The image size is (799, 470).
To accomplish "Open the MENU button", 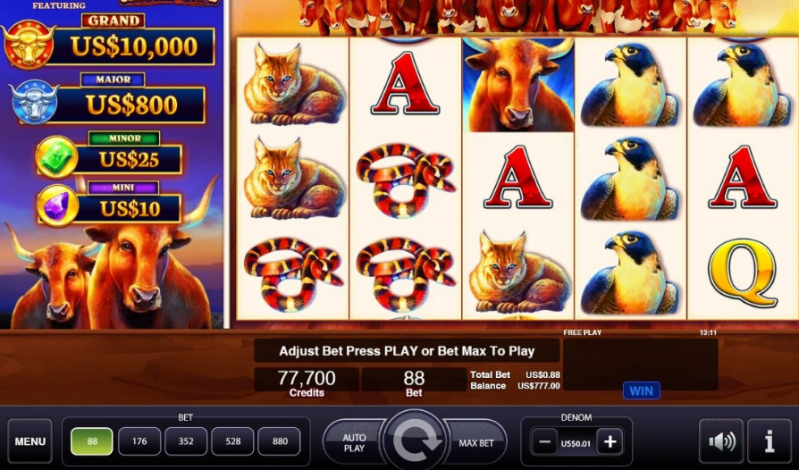I will tap(30, 441).
